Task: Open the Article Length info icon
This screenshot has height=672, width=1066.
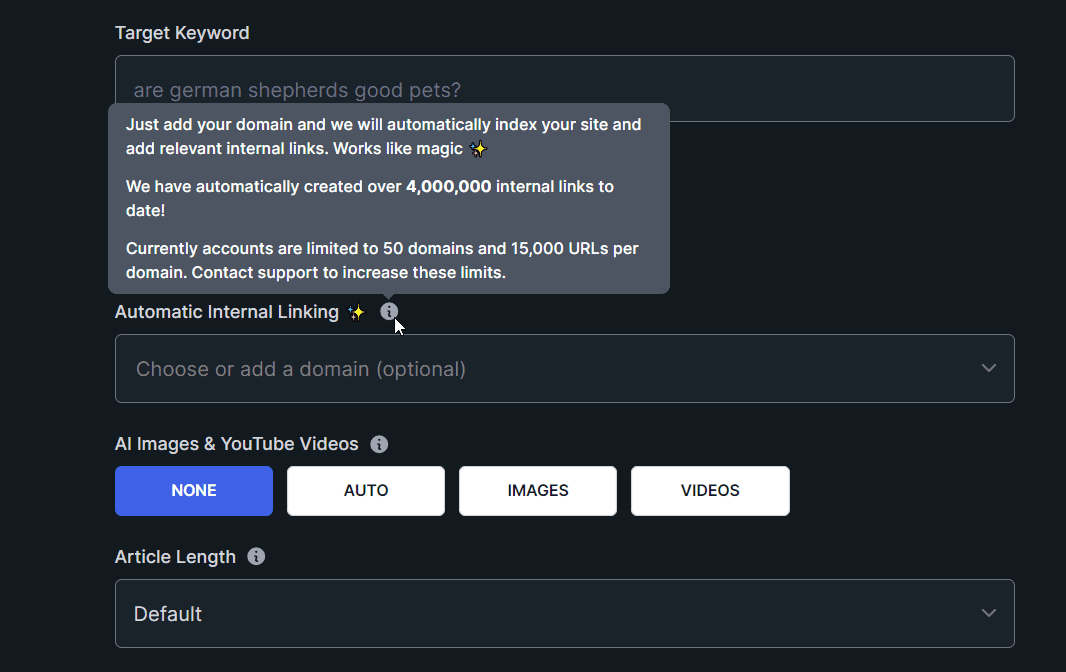Action: coord(256,557)
